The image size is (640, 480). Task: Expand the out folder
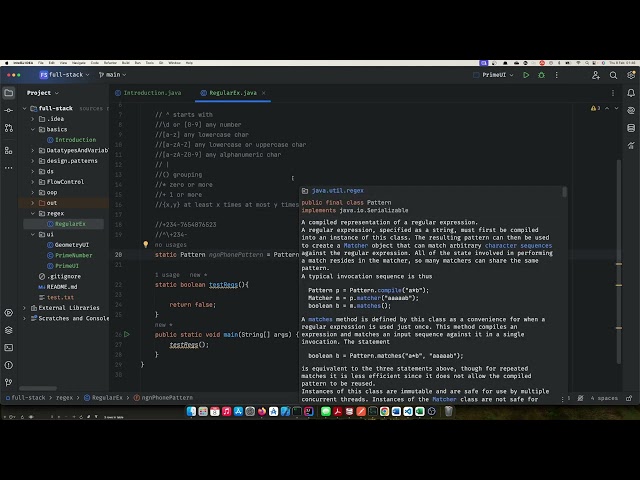coord(33,203)
